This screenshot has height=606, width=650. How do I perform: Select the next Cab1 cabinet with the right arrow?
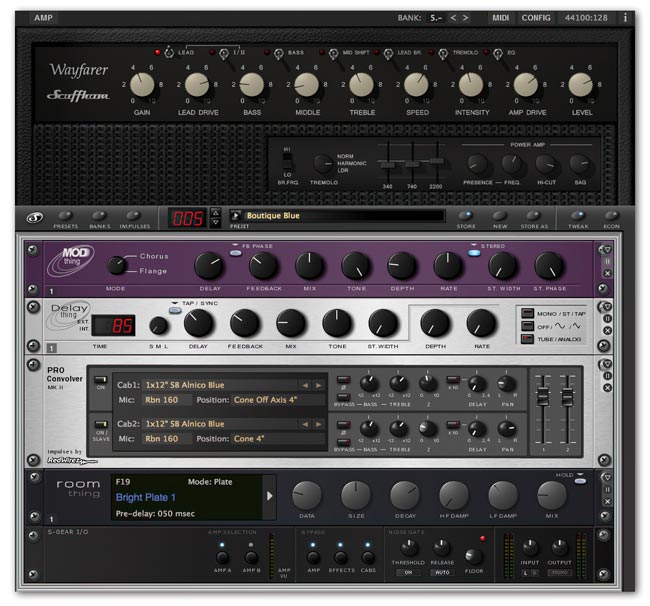318,385
